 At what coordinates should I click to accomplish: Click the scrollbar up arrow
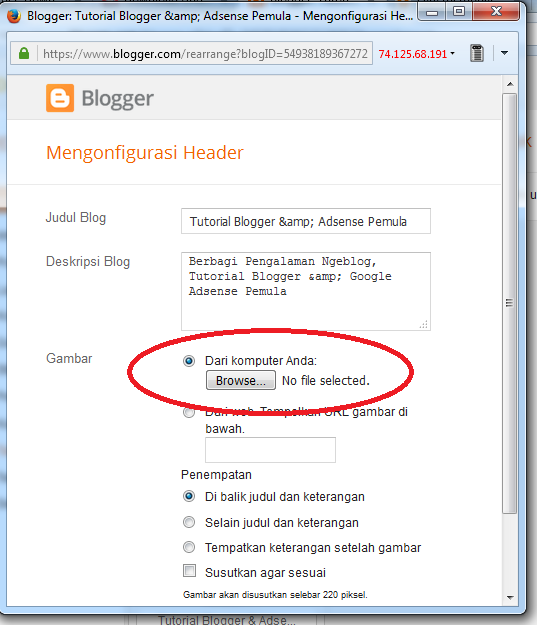[510, 85]
